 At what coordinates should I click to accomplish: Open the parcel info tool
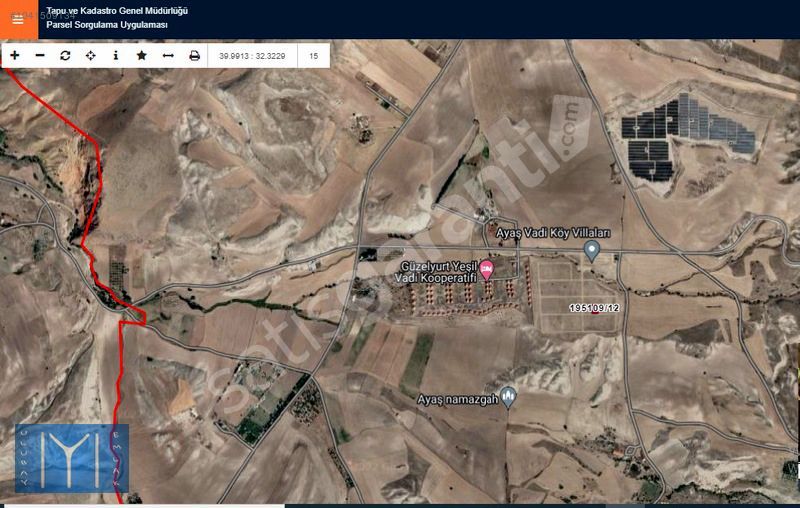coord(116,55)
